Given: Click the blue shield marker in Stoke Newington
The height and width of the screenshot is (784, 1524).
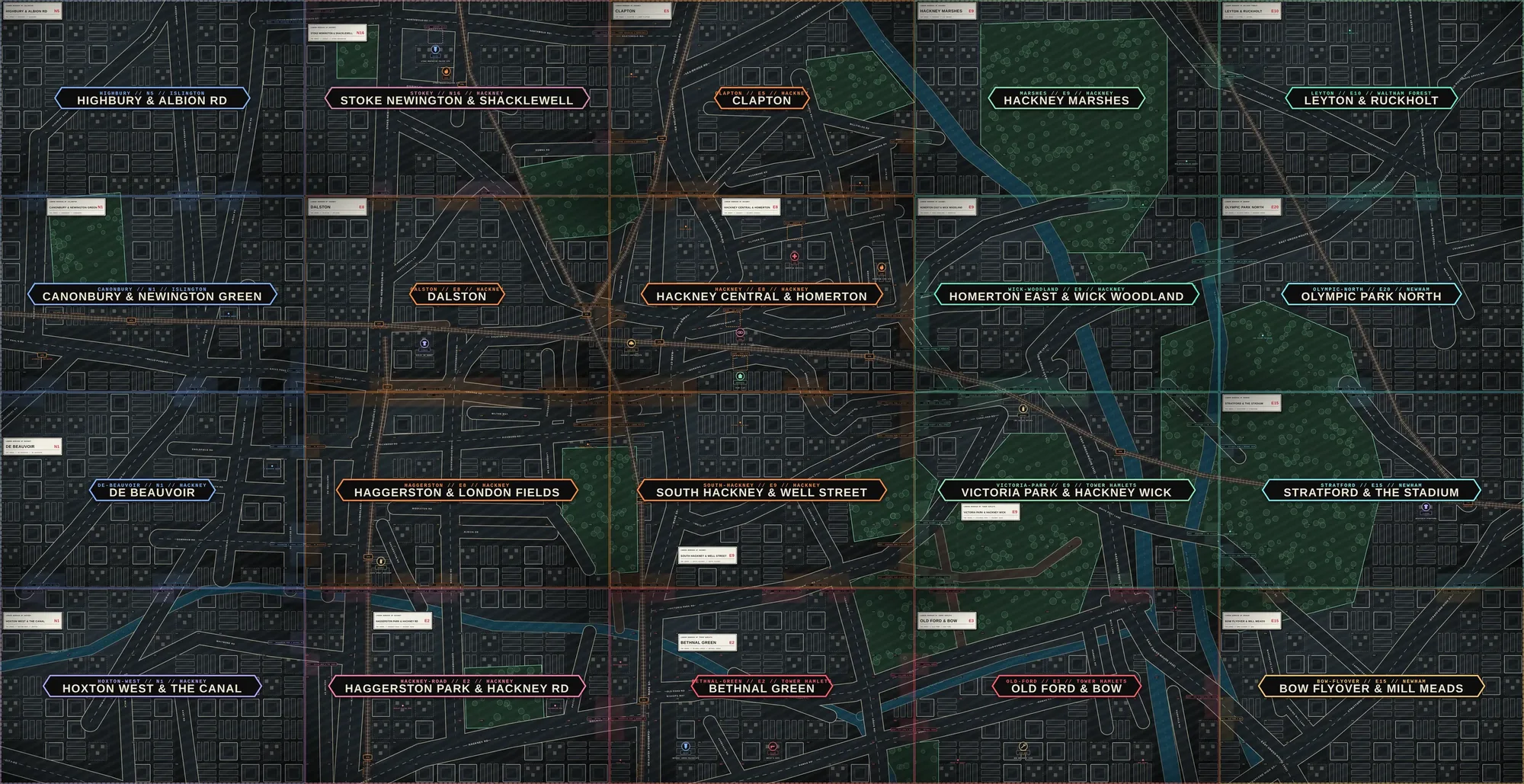Looking at the screenshot, I should (x=434, y=50).
